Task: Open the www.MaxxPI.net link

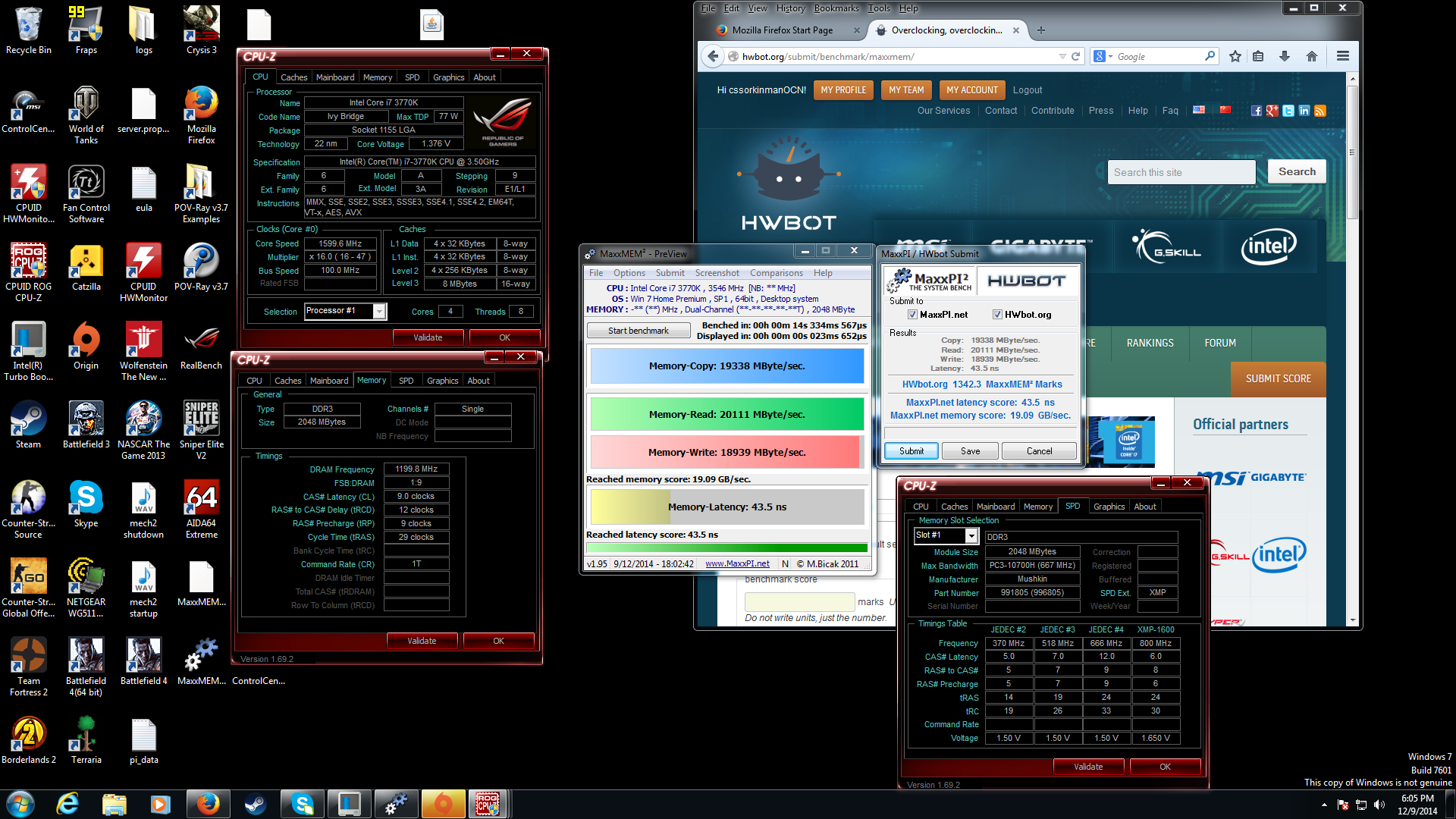Action: pos(737,563)
